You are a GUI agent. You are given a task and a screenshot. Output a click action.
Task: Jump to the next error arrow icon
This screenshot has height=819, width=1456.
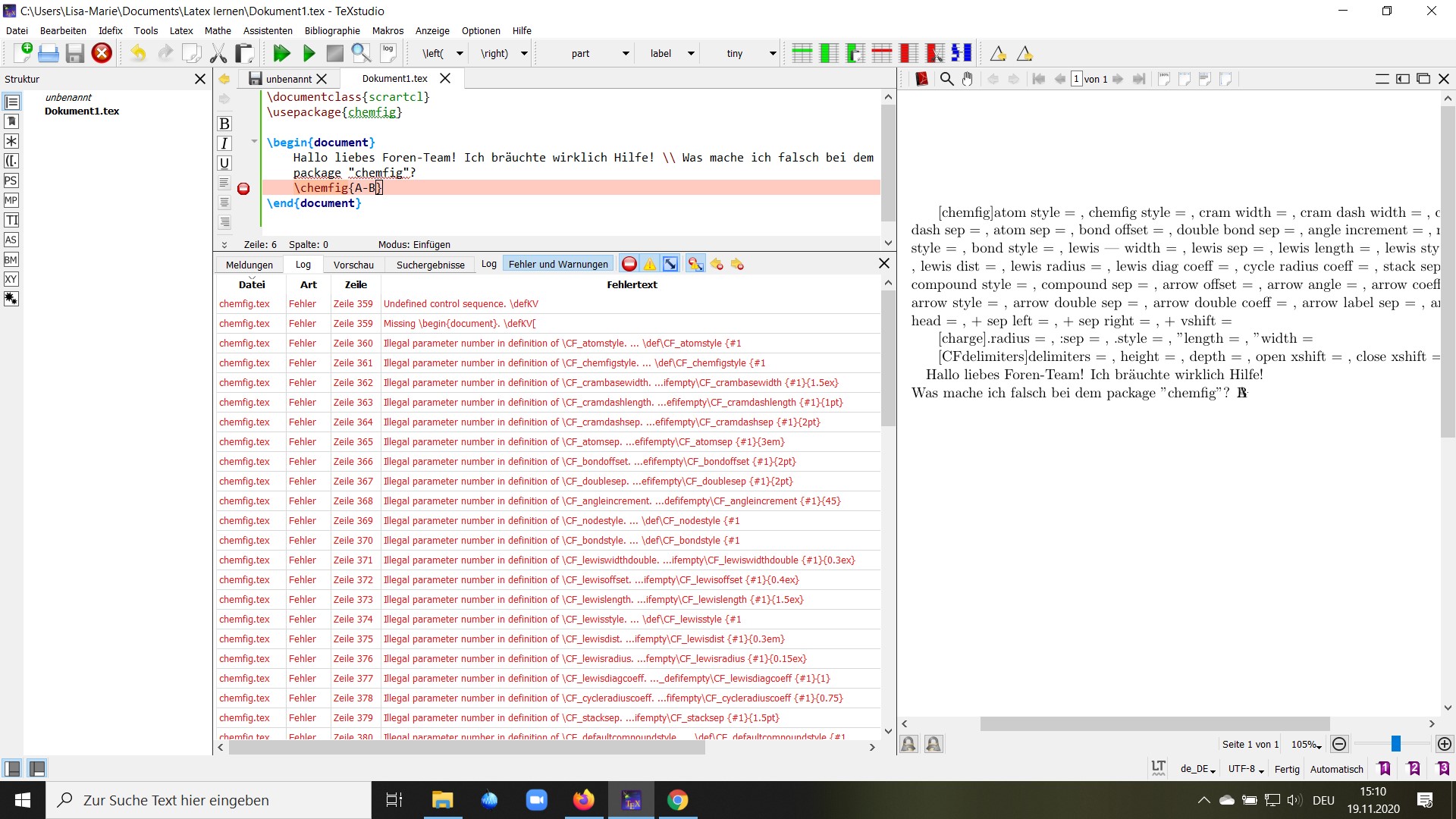pos(737,264)
